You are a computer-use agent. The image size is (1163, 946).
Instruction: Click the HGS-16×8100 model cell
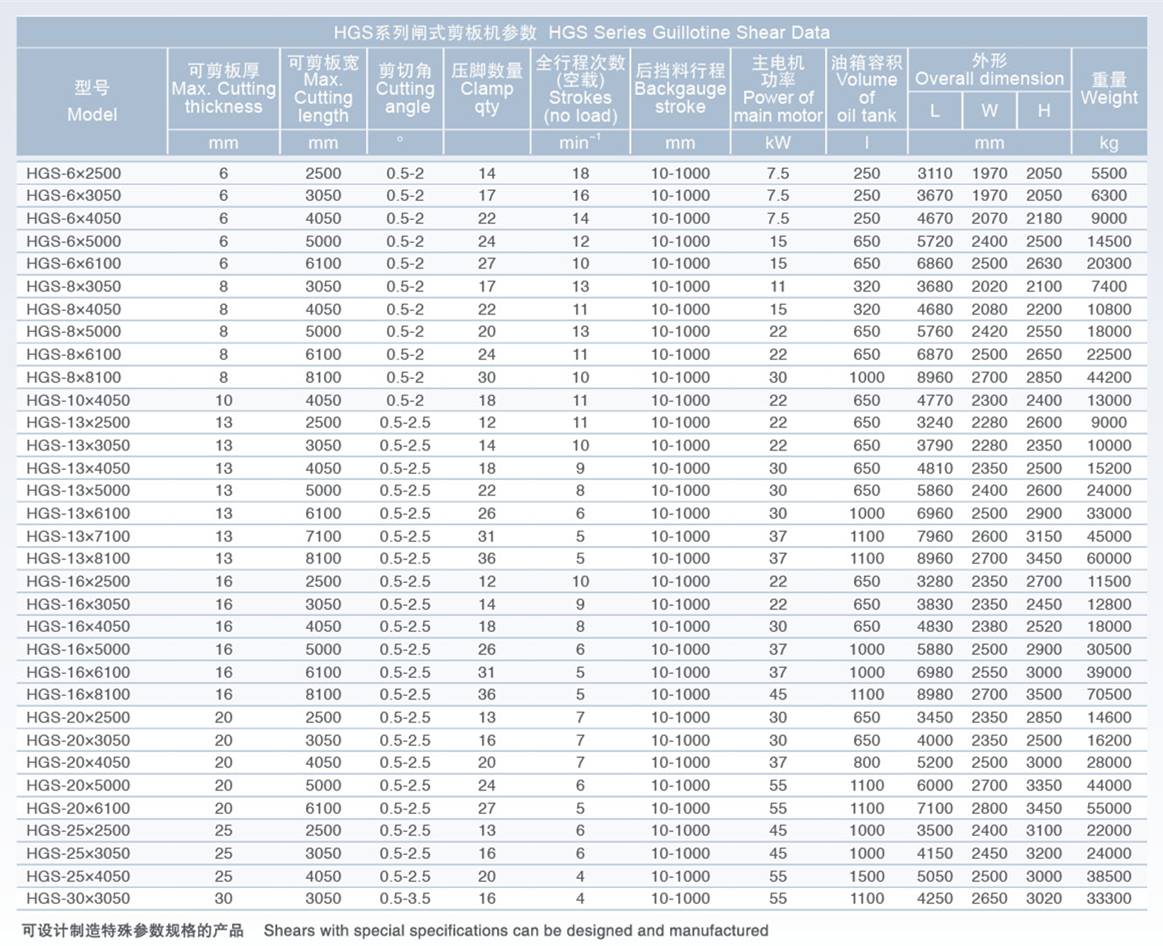point(78,694)
